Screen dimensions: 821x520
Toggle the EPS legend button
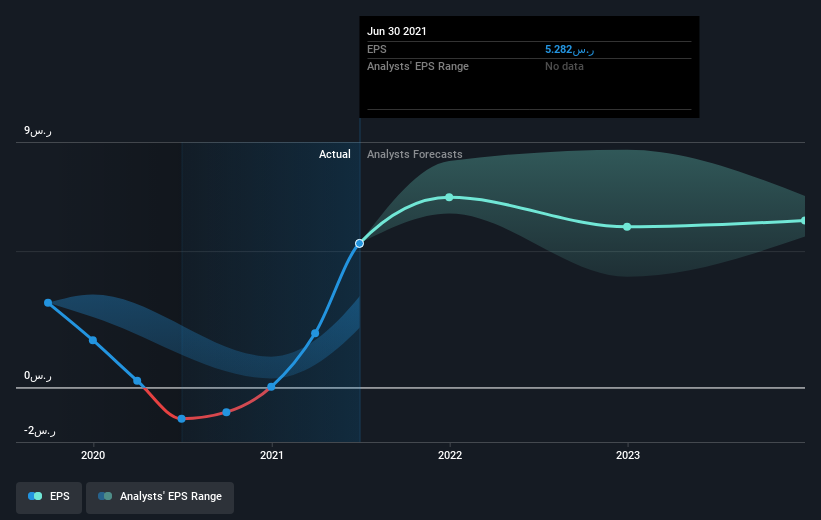[x=49, y=496]
